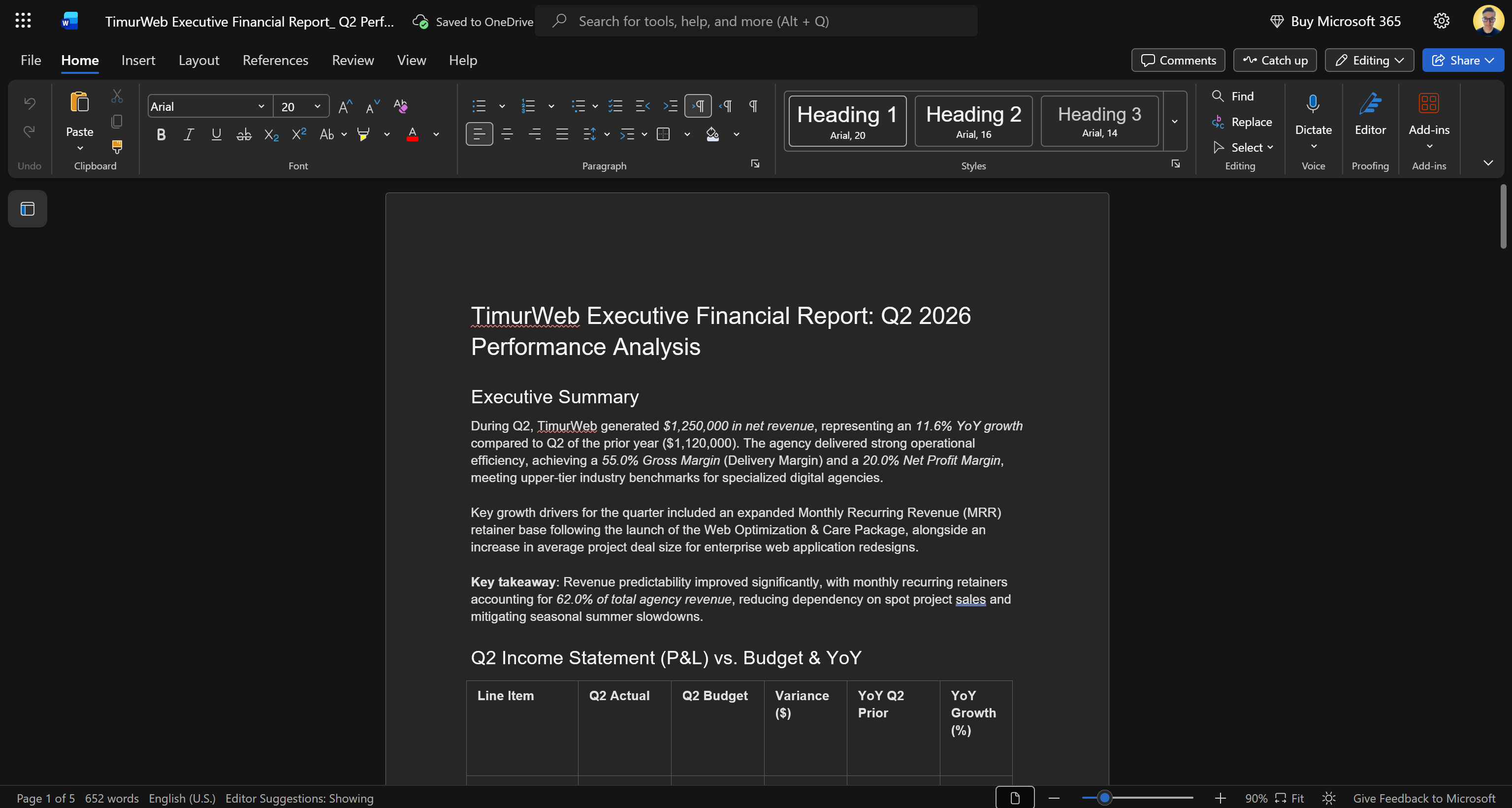1512x808 pixels.
Task: Open the Add-ins gallery
Action: point(1429,104)
